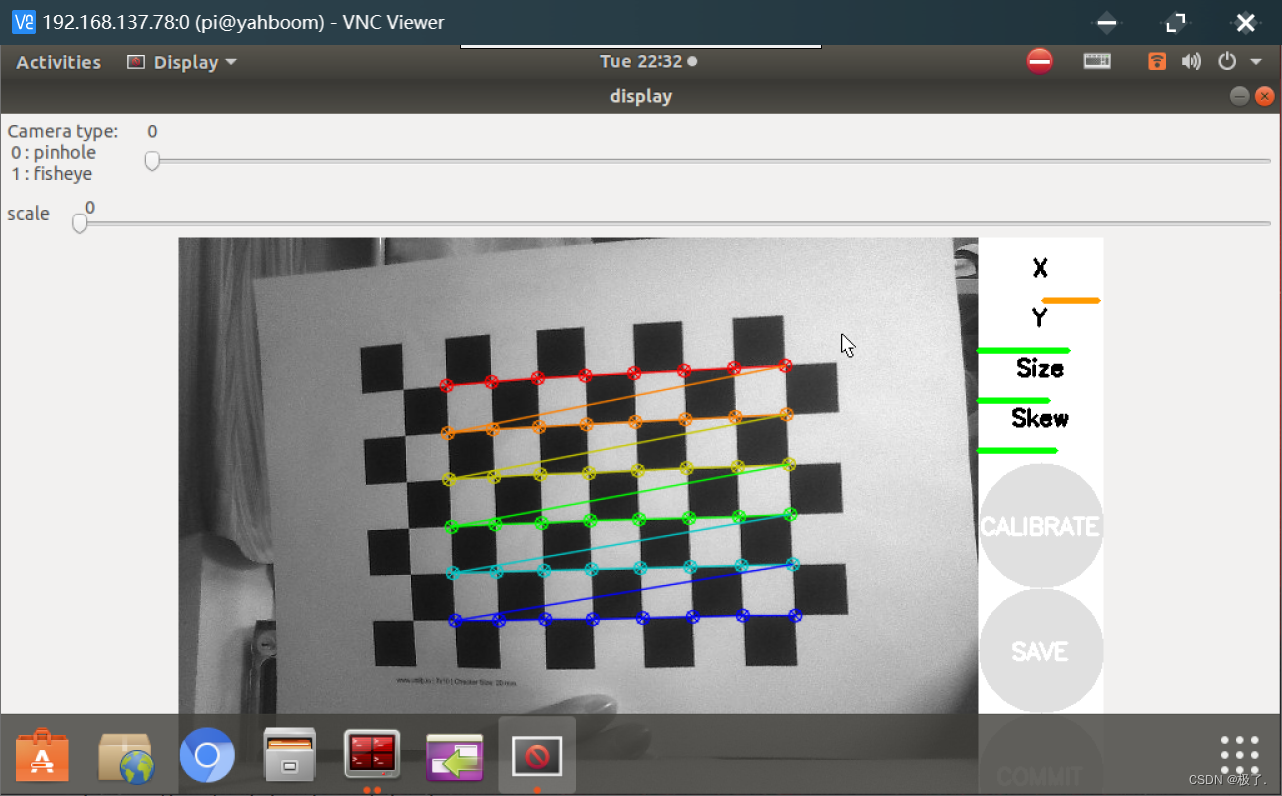
Task: Launch the package and globe dock app
Action: click(x=125, y=755)
